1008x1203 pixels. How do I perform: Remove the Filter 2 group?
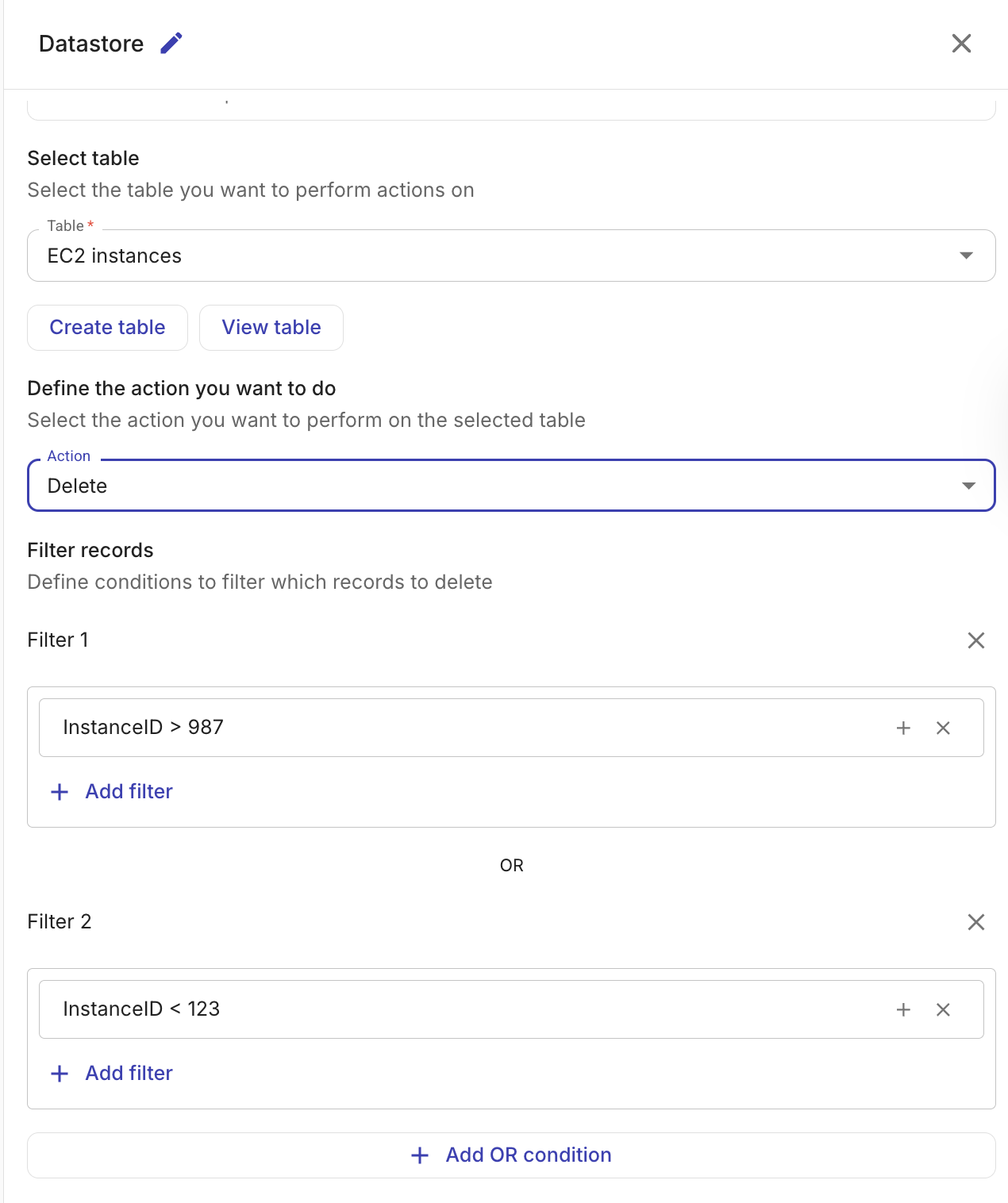975,922
